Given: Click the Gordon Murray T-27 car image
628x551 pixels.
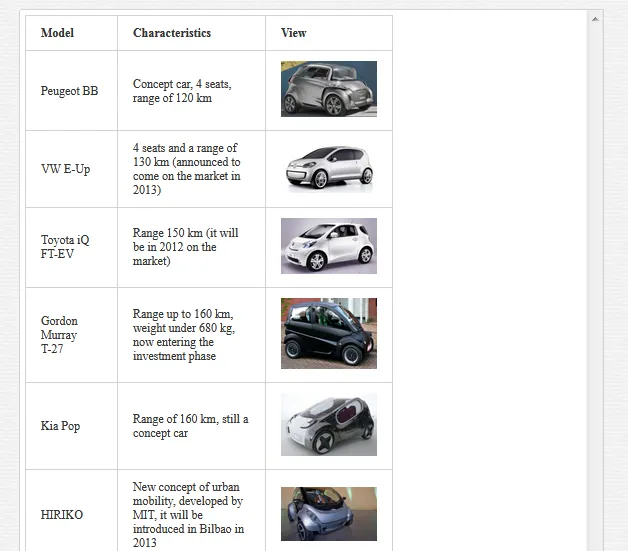Looking at the screenshot, I should (x=329, y=333).
